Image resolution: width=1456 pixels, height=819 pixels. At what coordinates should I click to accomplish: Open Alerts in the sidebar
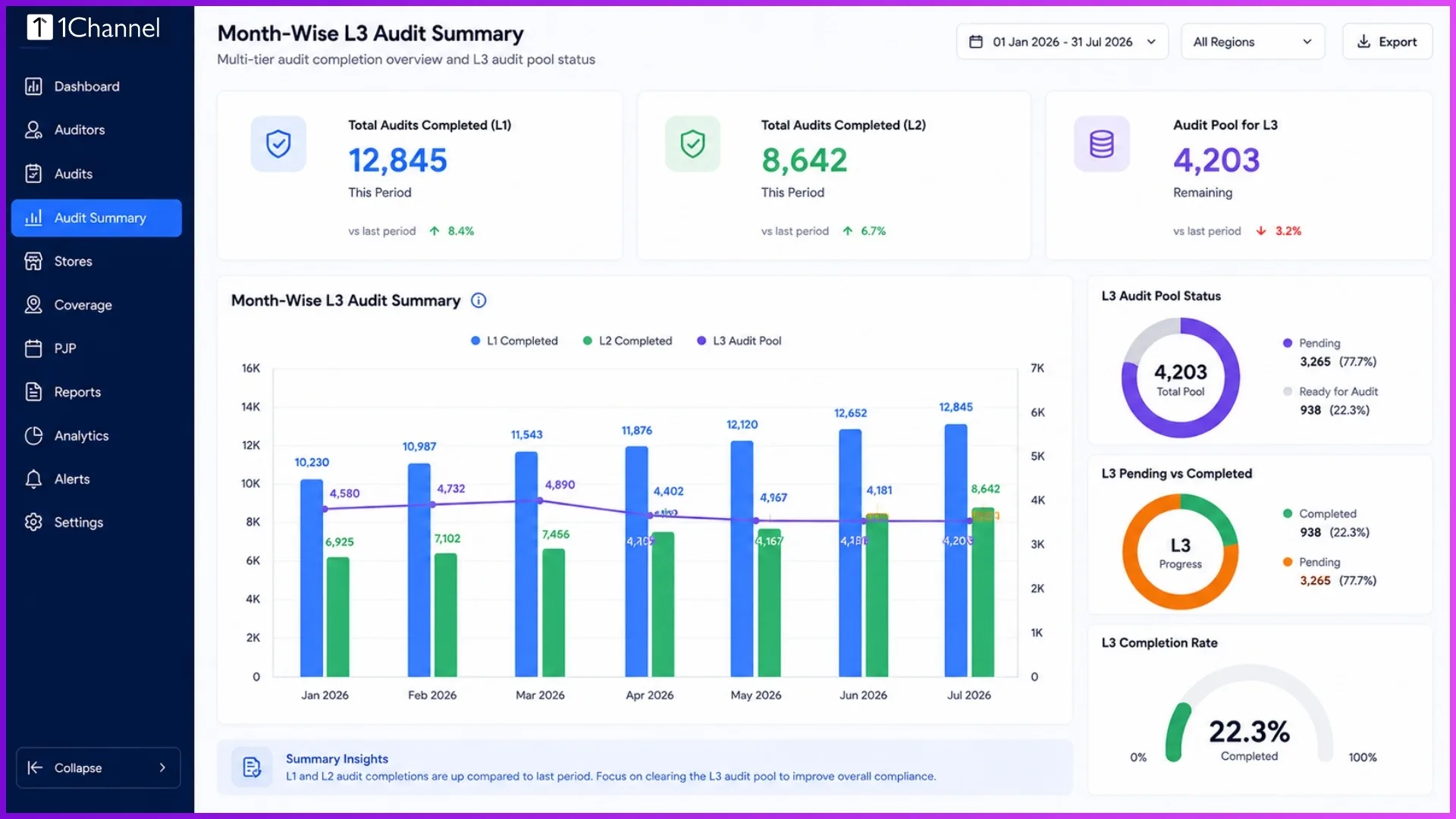(96, 479)
